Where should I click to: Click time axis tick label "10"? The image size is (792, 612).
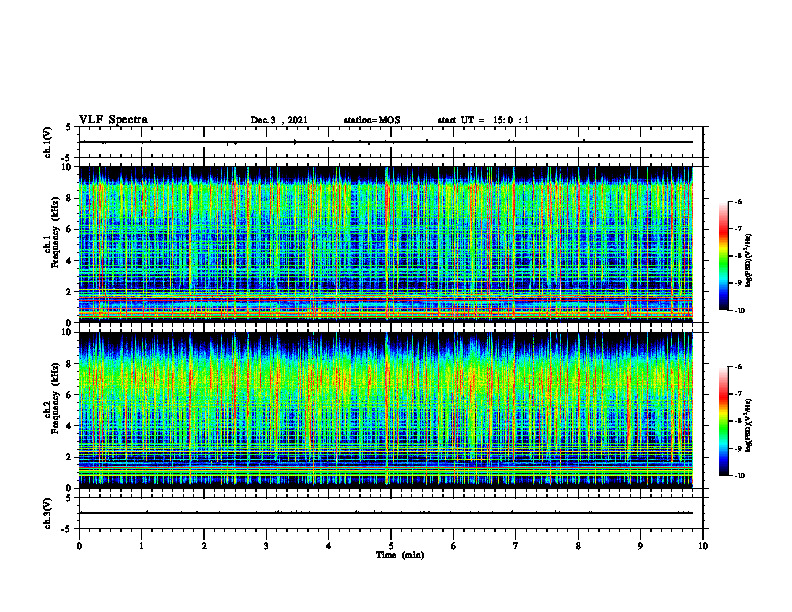(703, 546)
